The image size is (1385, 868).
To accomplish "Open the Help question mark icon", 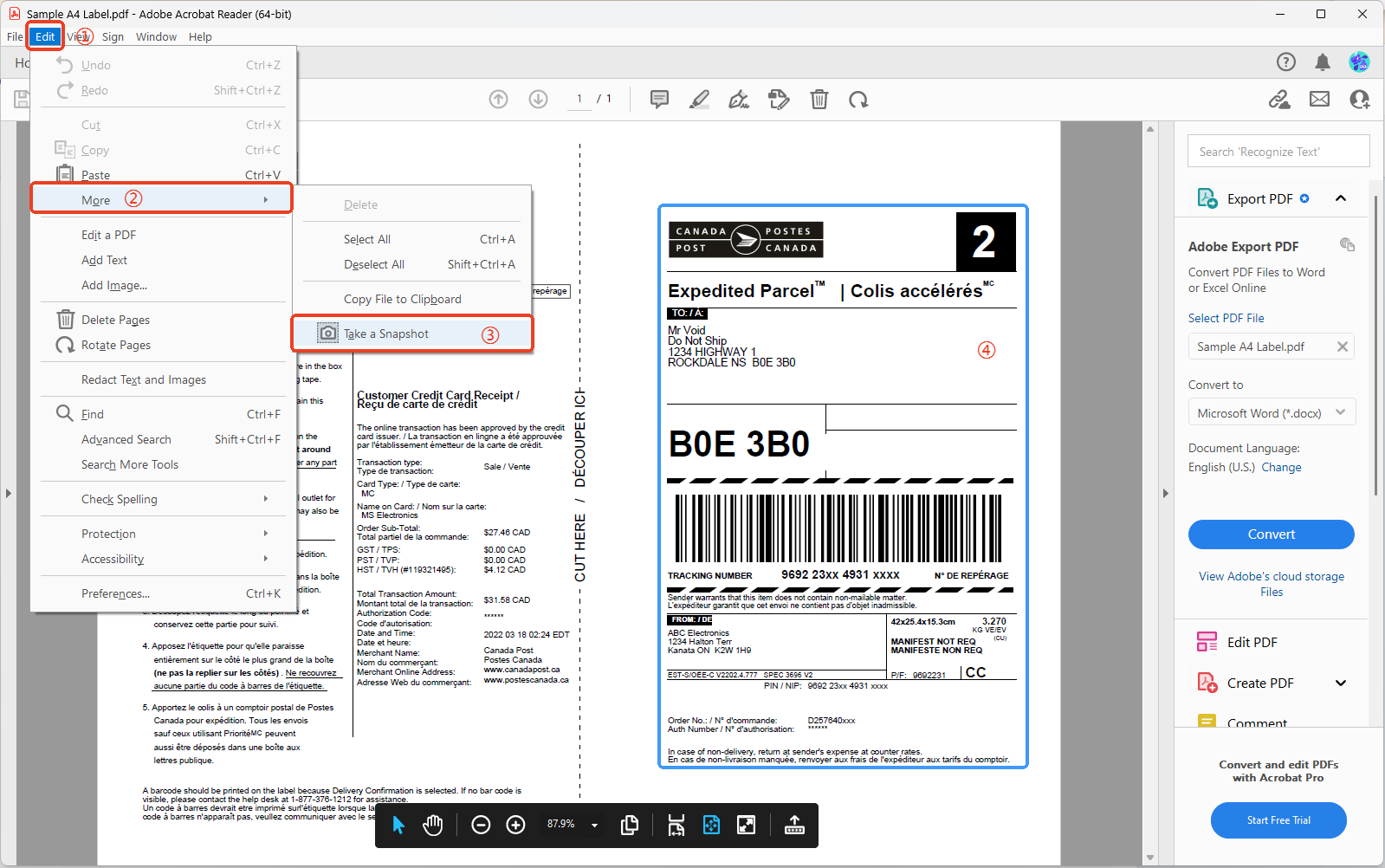I will click(1286, 62).
